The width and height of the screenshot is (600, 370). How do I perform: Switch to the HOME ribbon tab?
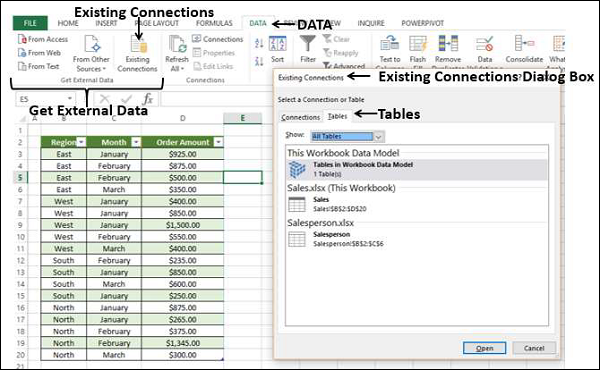[68, 23]
